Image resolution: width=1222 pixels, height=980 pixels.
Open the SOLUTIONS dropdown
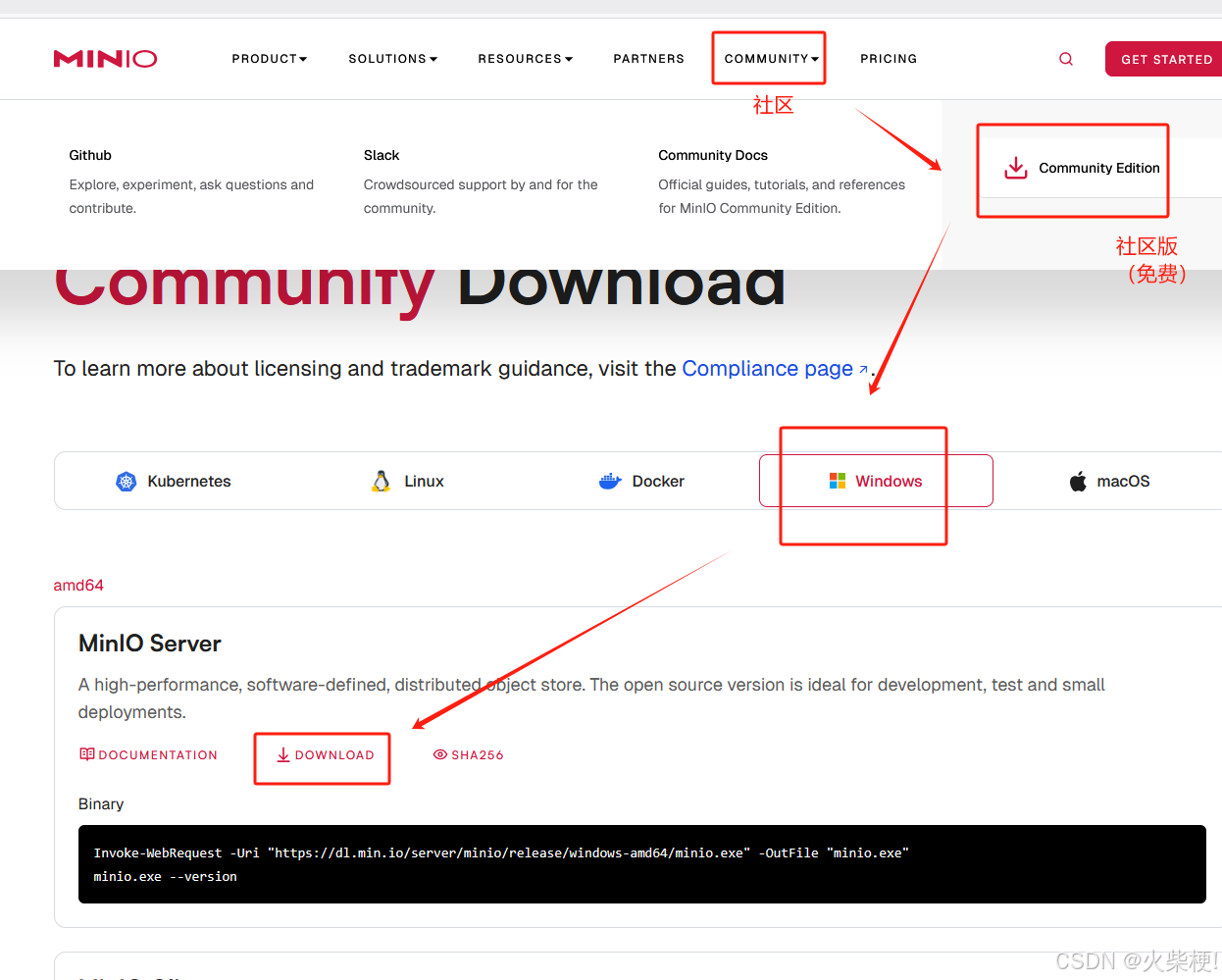coord(392,59)
